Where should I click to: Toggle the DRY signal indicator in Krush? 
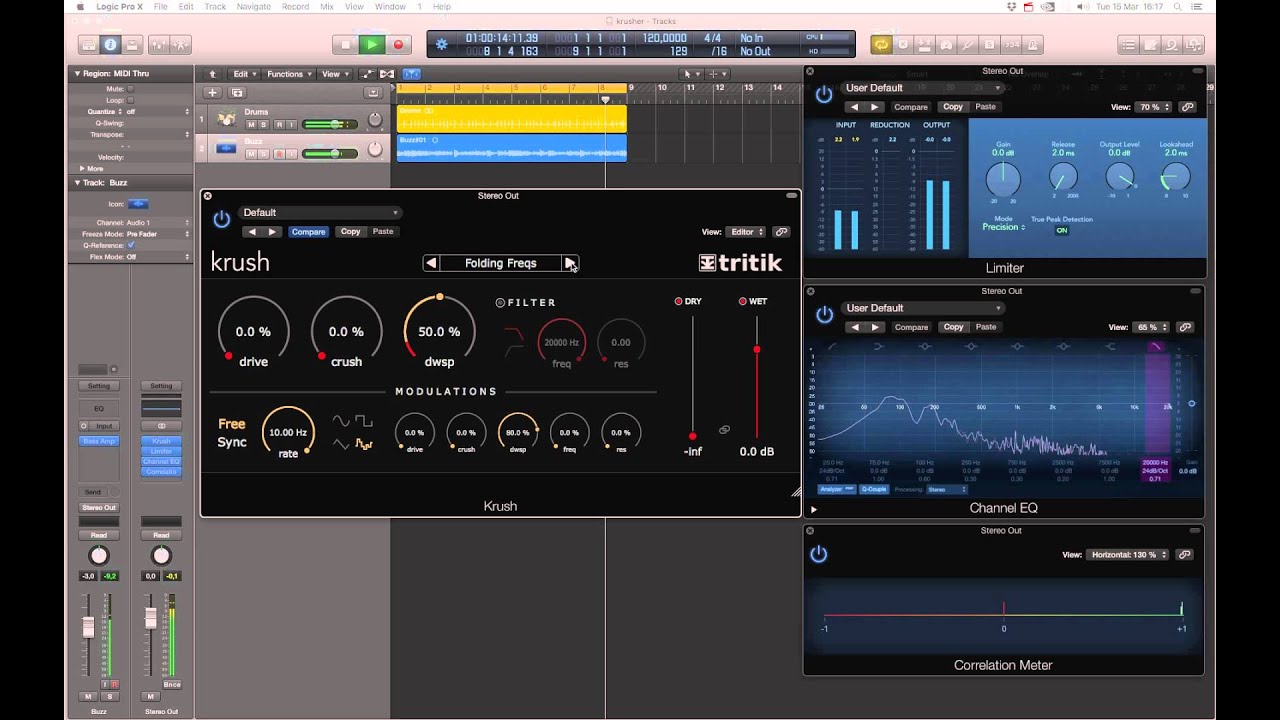678,301
